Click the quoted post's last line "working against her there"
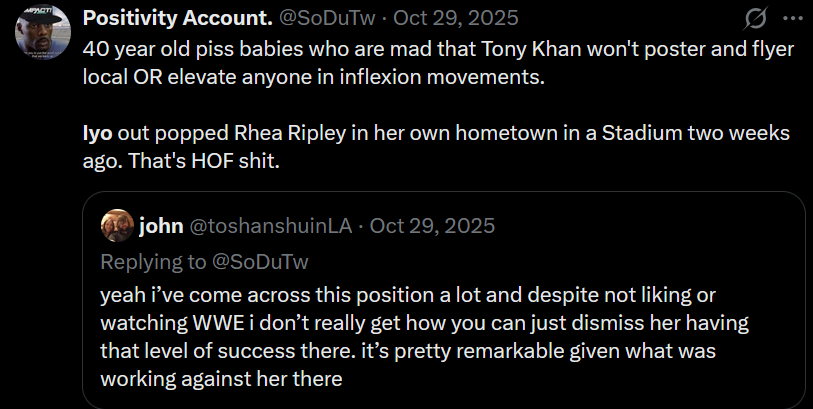 pyautogui.click(x=221, y=377)
